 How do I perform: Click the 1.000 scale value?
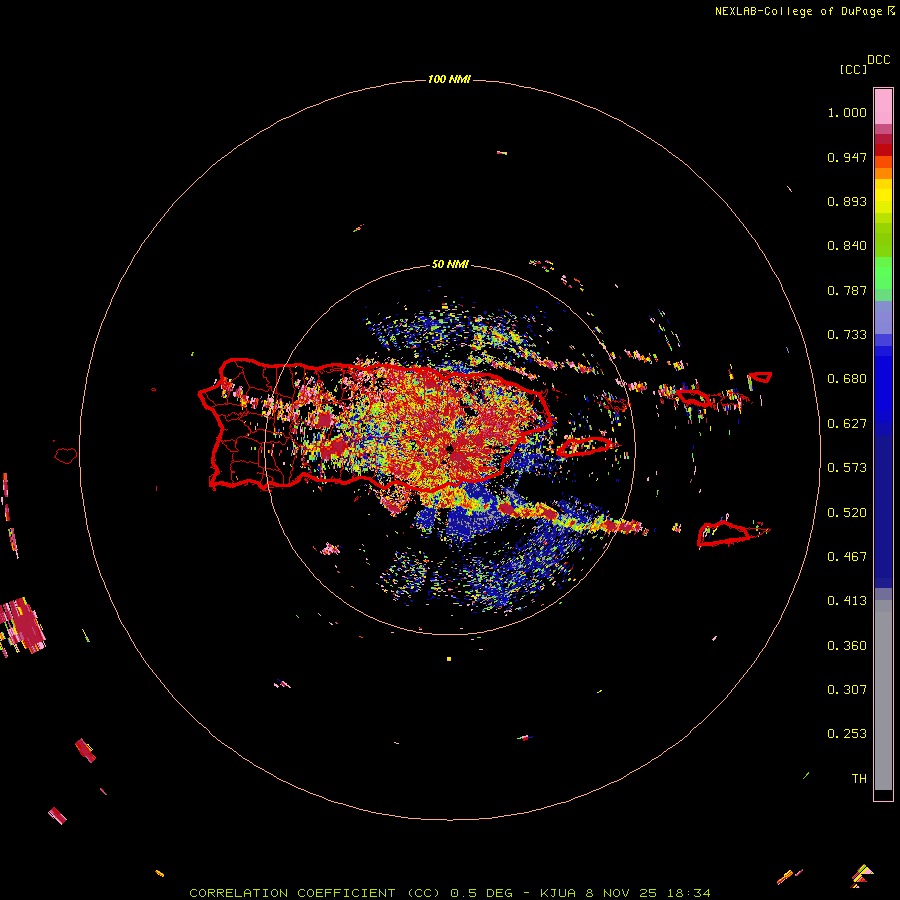coord(847,112)
